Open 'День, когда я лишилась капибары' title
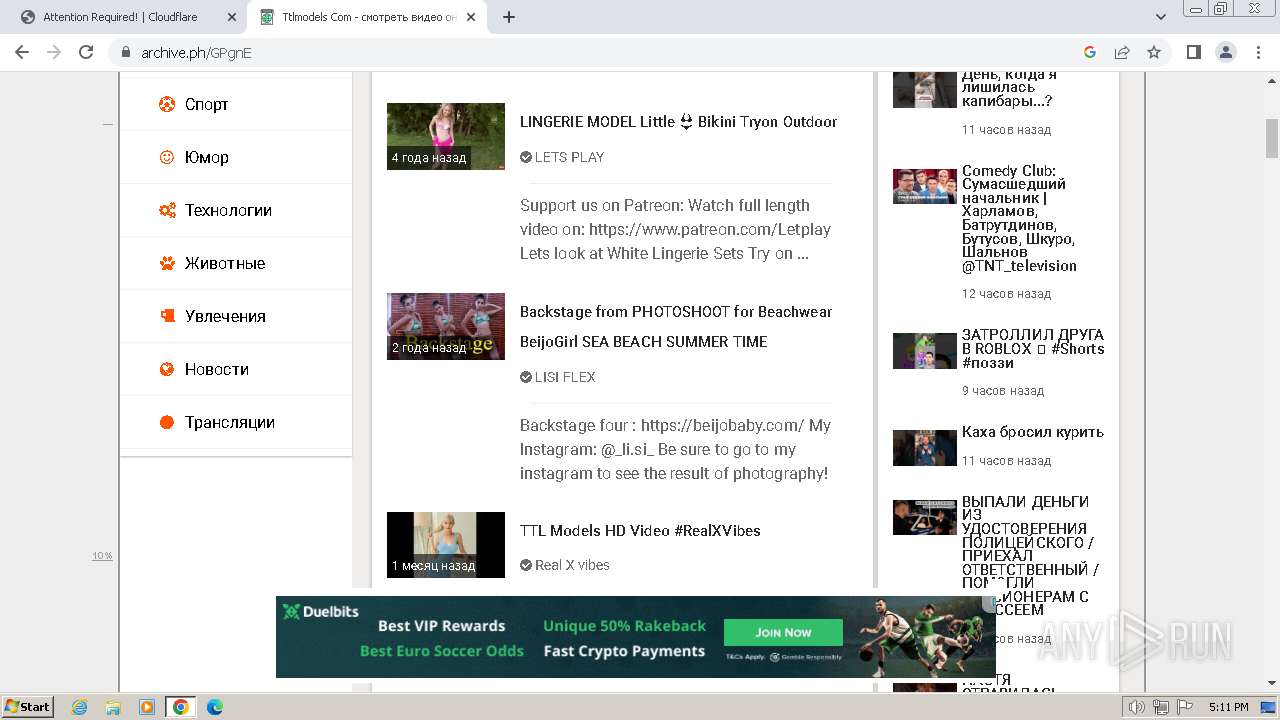This screenshot has width=1280, height=720. click(x=1007, y=88)
